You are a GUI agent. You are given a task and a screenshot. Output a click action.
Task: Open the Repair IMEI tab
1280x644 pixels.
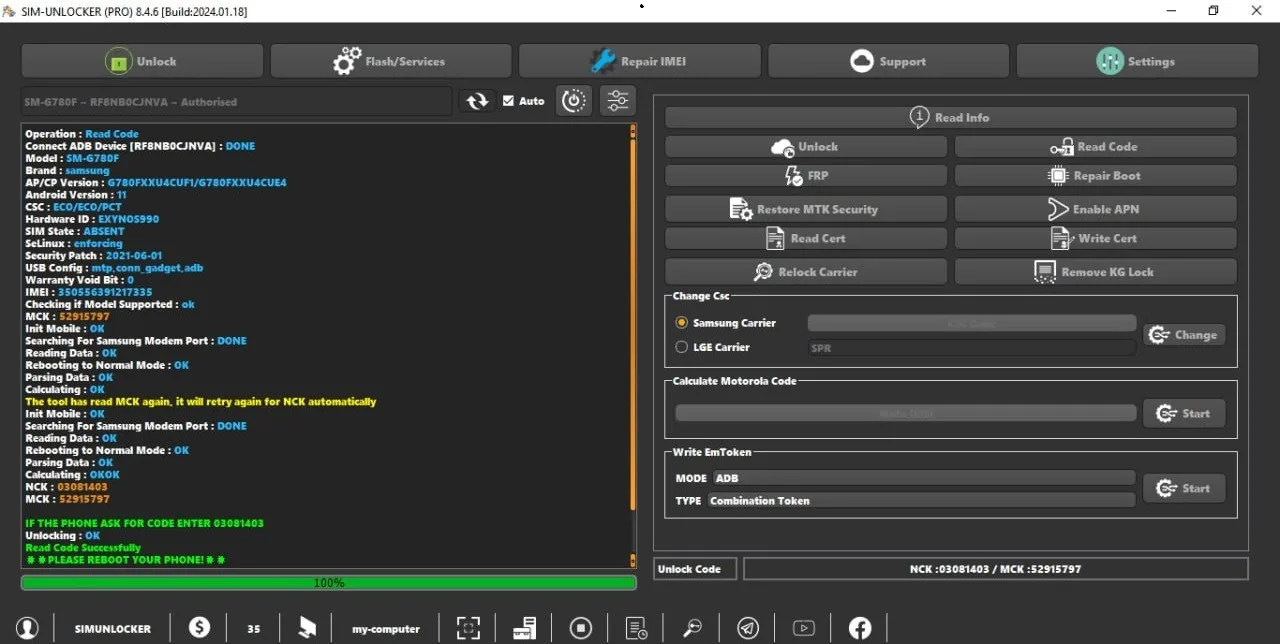(x=639, y=61)
